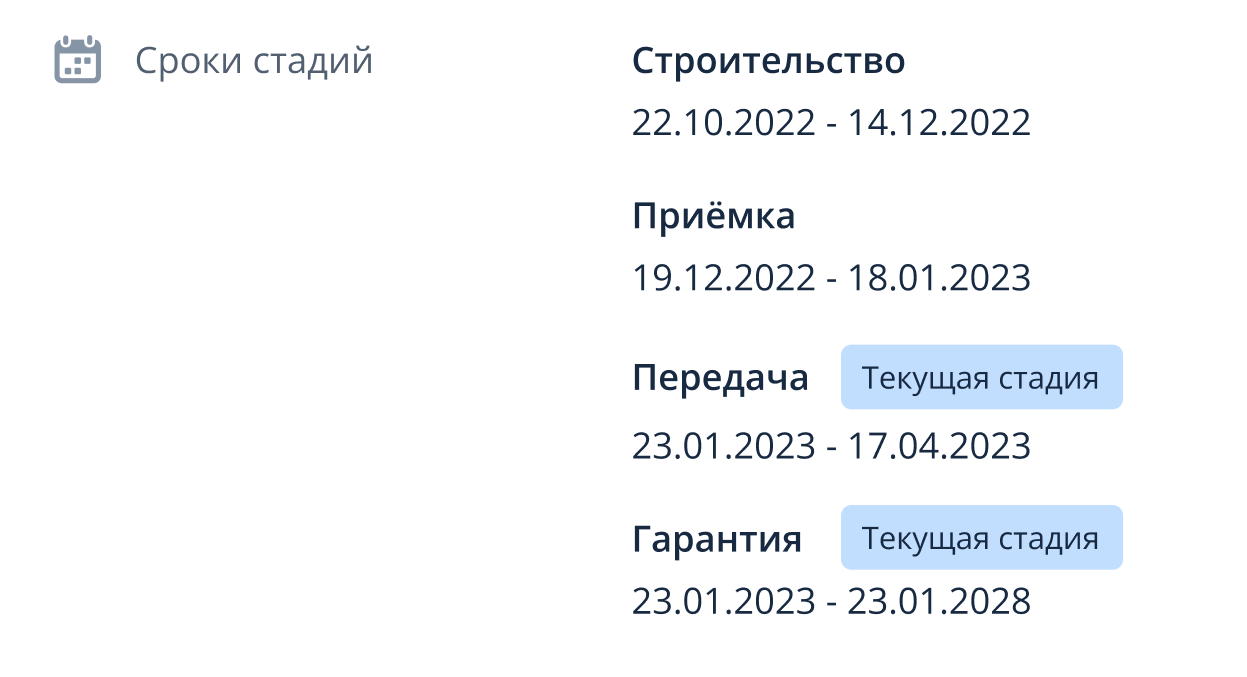Click Строительство end date 14.12.2022
1247x677 pixels.
[939, 123]
